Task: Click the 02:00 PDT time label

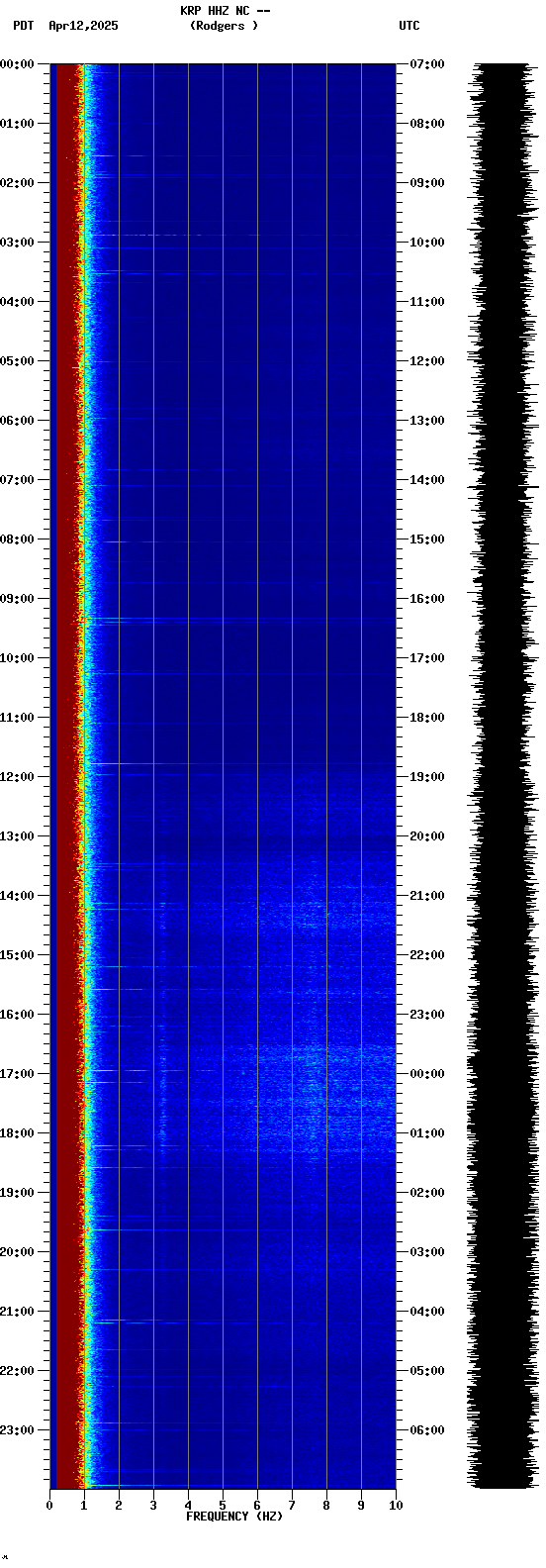Action: [x=17, y=183]
